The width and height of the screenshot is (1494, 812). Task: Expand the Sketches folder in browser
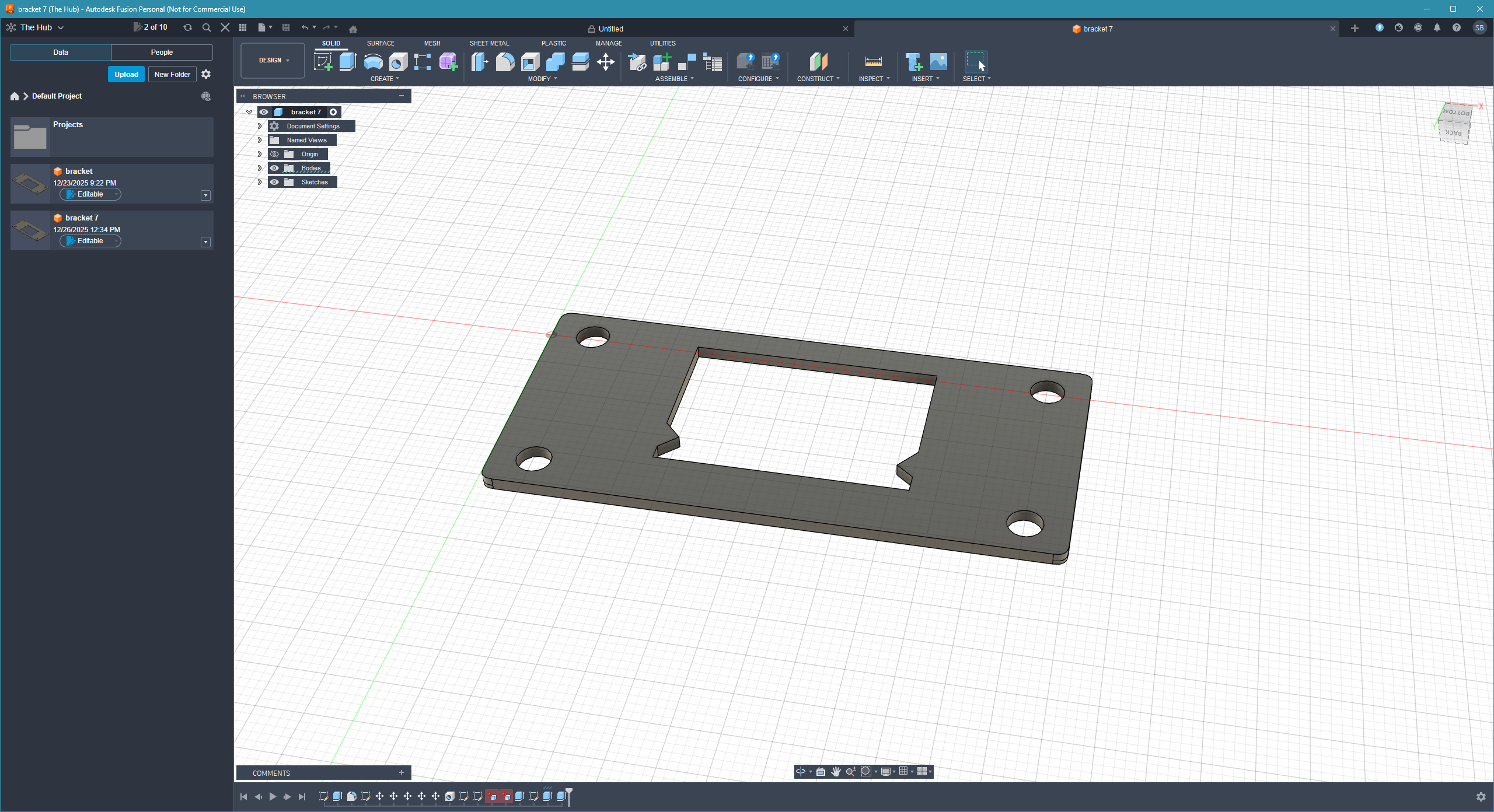pos(260,182)
